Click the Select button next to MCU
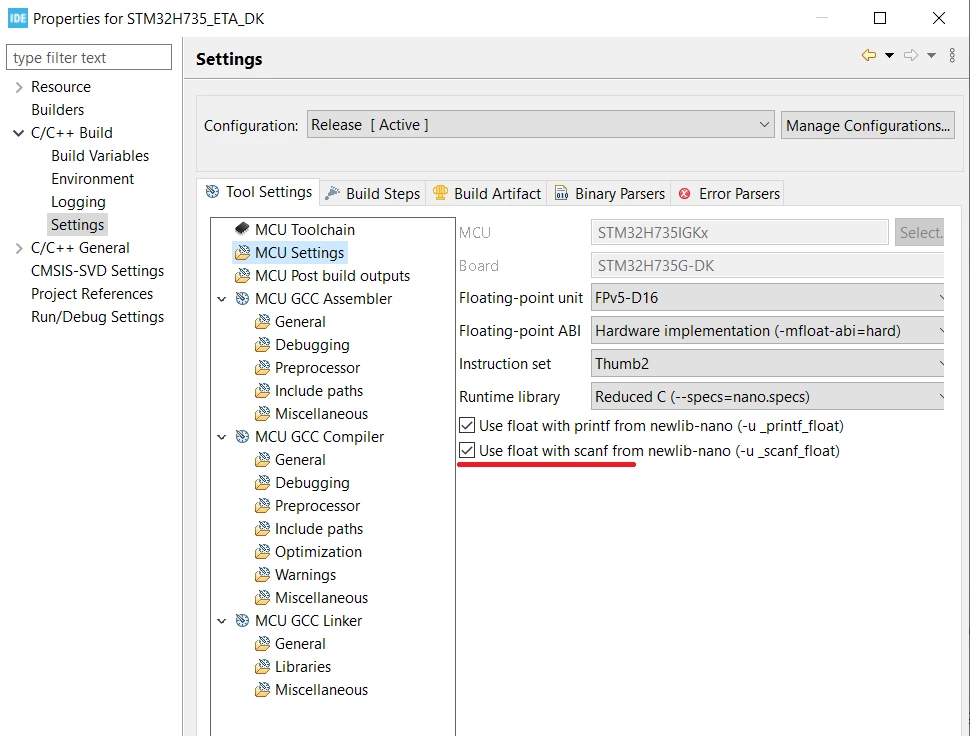970x736 pixels. [919, 233]
